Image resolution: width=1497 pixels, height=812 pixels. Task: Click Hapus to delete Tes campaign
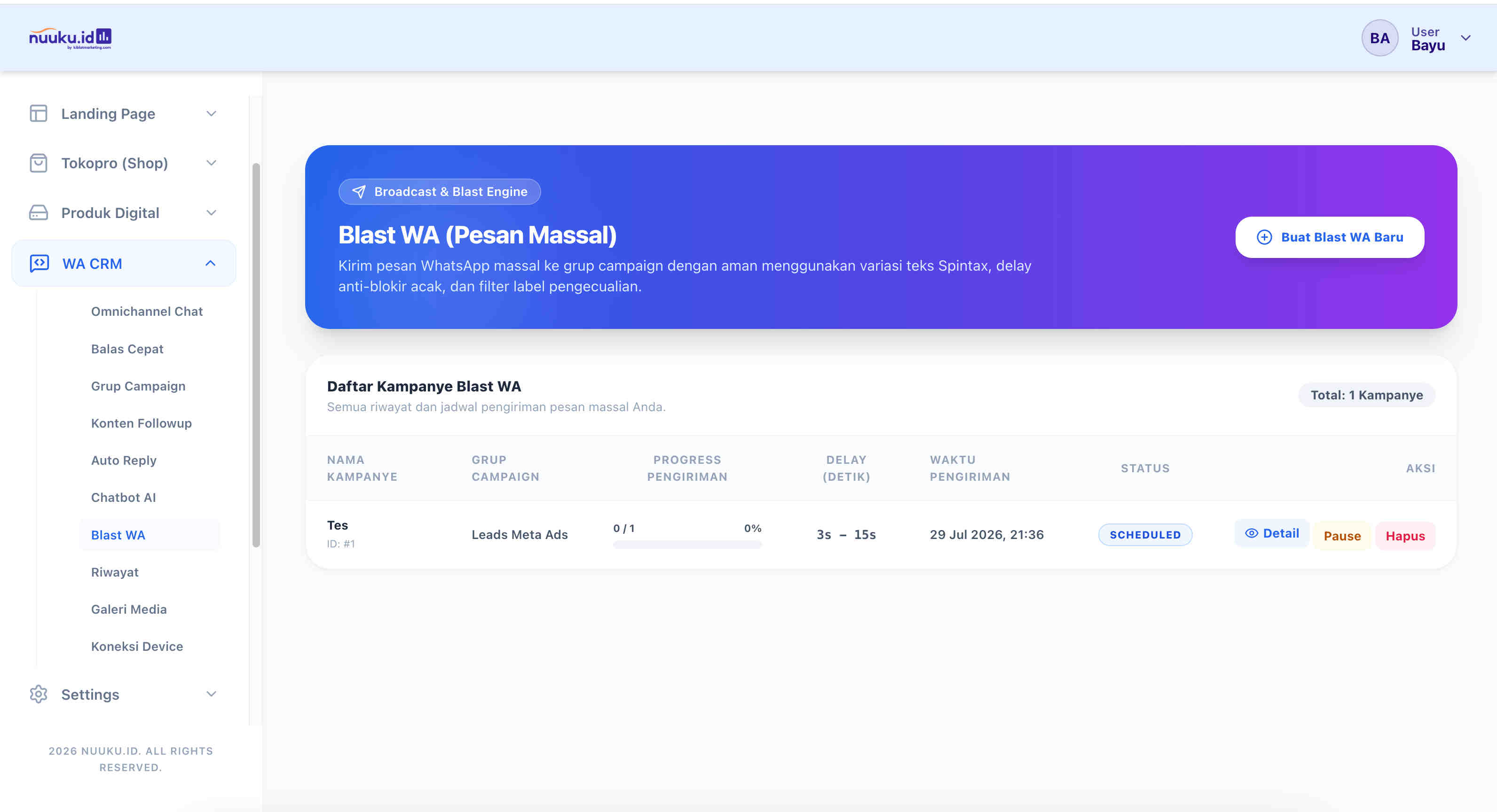tap(1405, 536)
